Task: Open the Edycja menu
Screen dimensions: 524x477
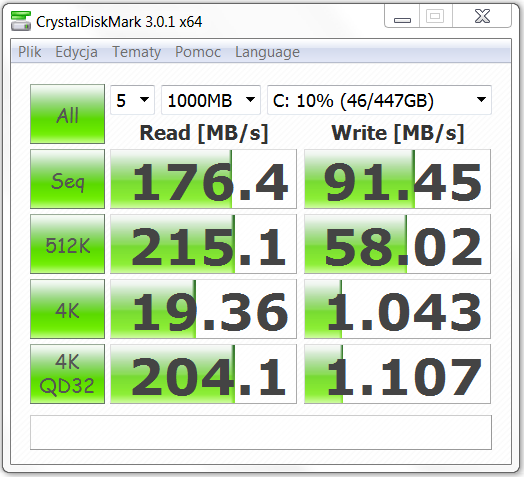Action: tap(77, 52)
